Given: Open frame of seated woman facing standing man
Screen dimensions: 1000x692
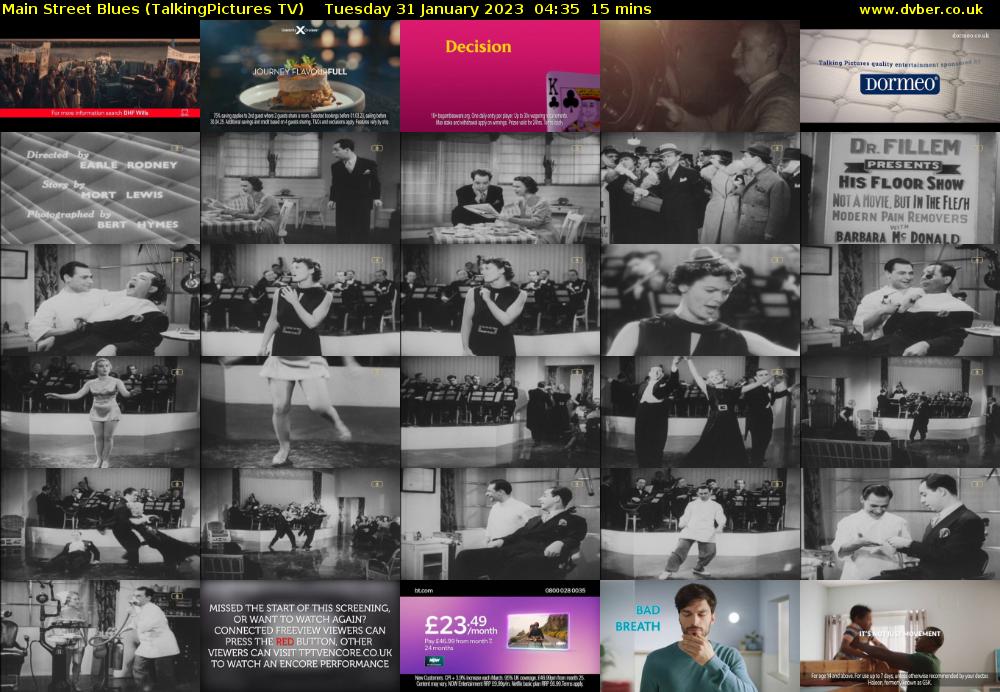Looking at the screenshot, I should 300,188.
